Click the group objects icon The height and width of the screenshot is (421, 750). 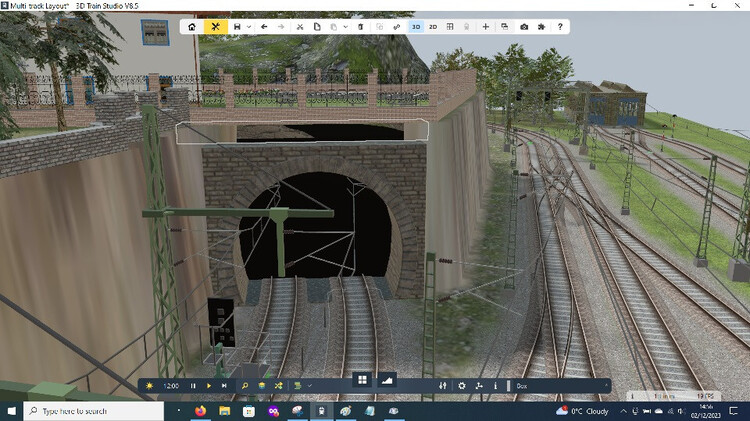[379, 27]
